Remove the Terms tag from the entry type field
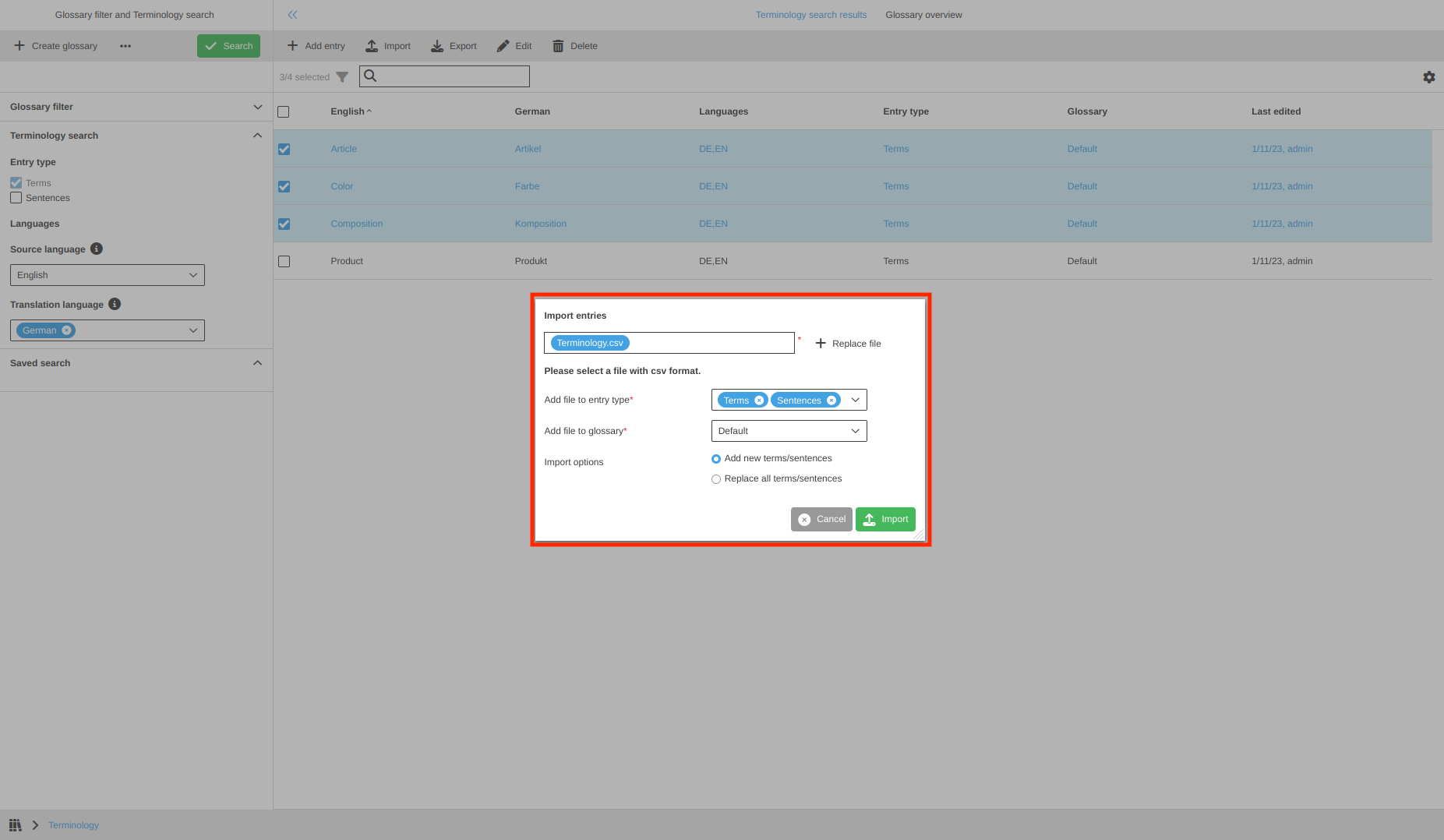This screenshot has height=840, width=1444. (x=759, y=401)
